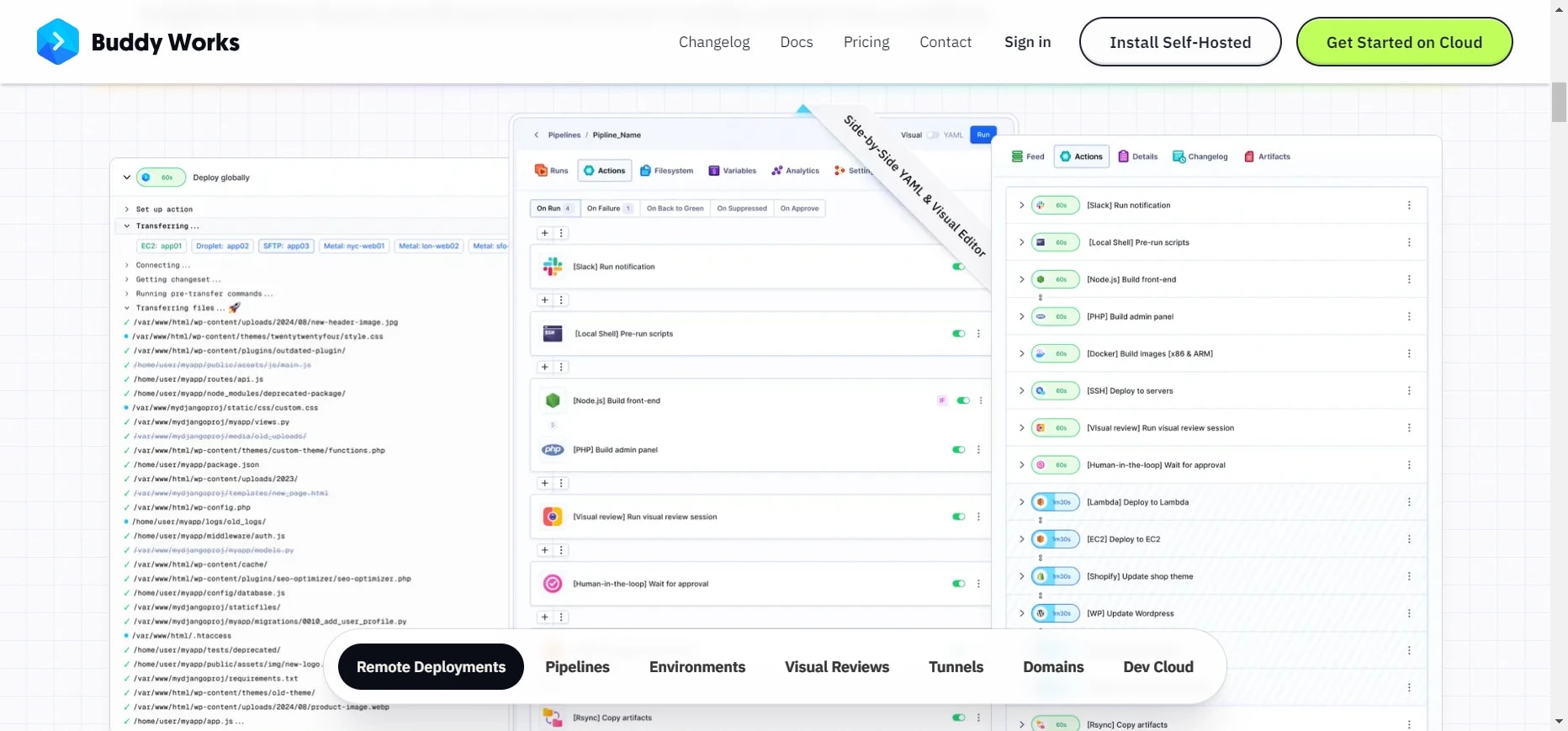This screenshot has height=731, width=1568.
Task: Open kebab menu for WP Update Wordpress row
Action: (1409, 613)
